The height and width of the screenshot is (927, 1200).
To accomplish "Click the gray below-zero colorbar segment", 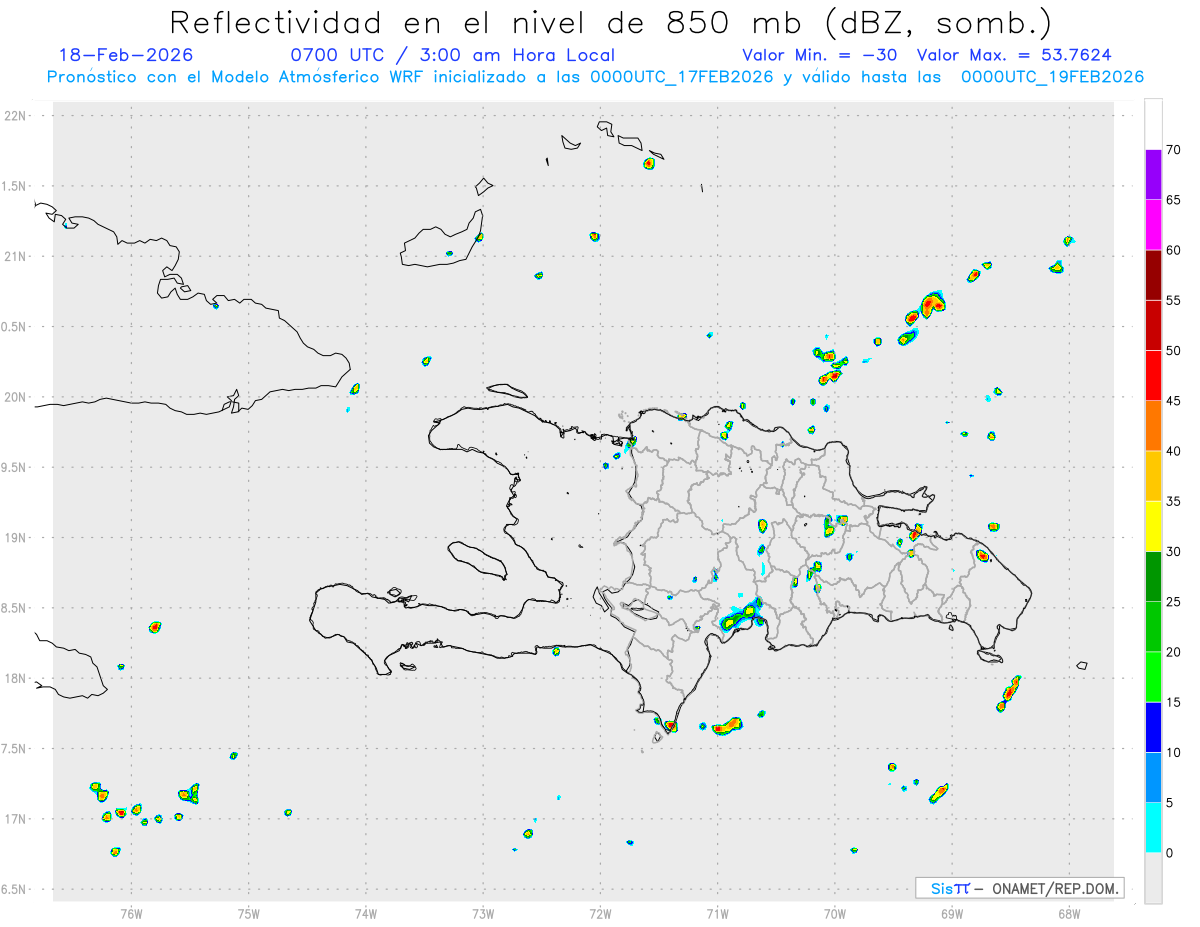I will click(x=1153, y=877).
